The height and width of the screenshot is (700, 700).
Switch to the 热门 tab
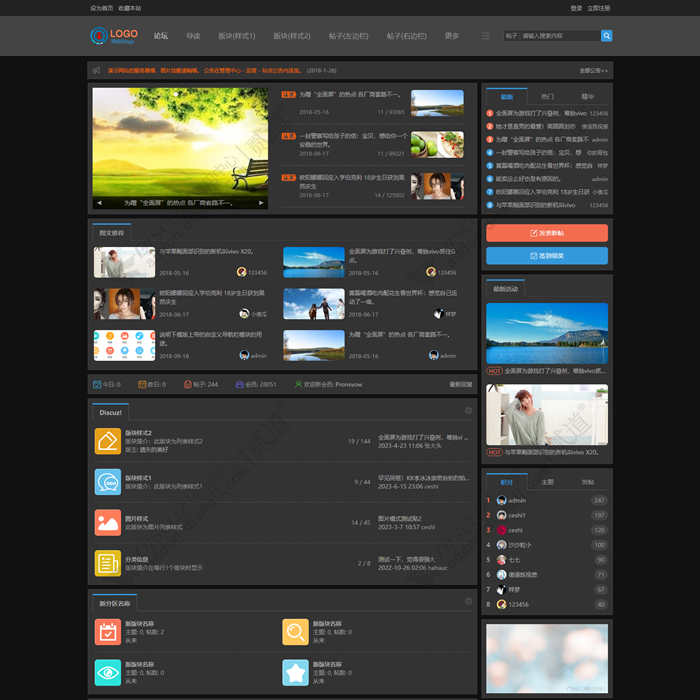click(x=547, y=96)
